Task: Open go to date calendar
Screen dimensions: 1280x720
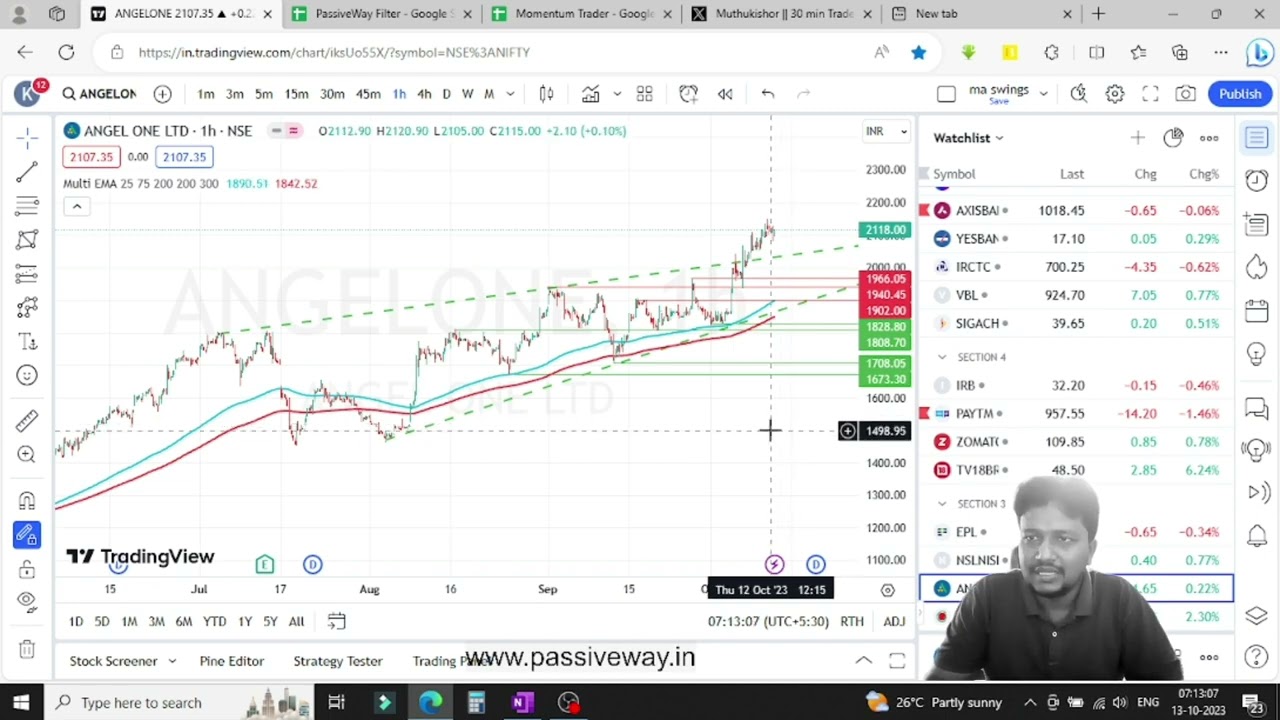Action: click(336, 621)
